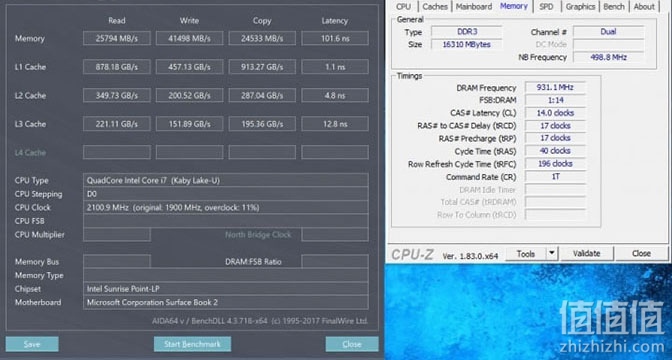Click the Tools button in CPU-Z
Viewport: 672px width, 360px height.
526,253
